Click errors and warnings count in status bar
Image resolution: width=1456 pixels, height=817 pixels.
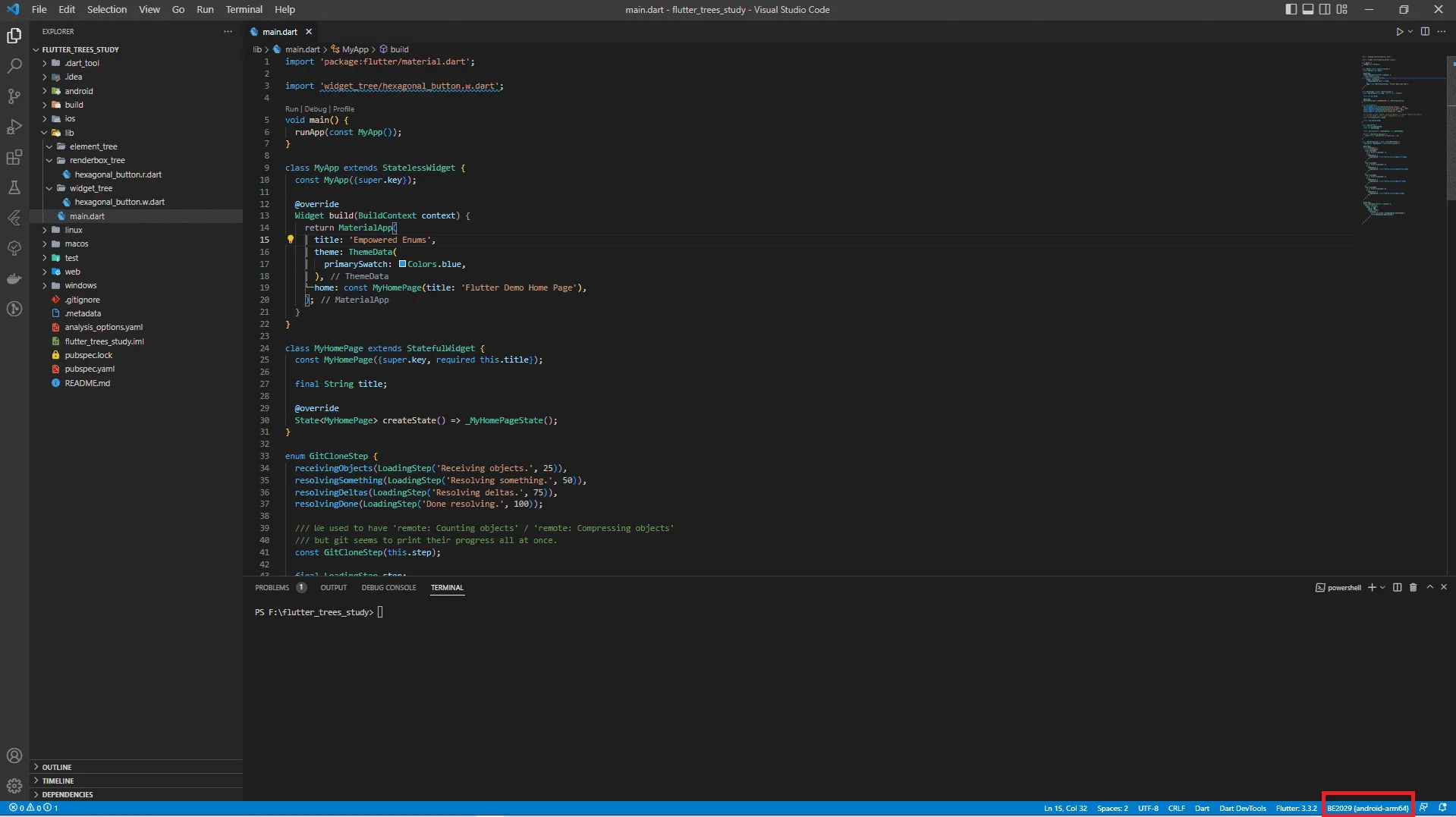click(x=33, y=808)
